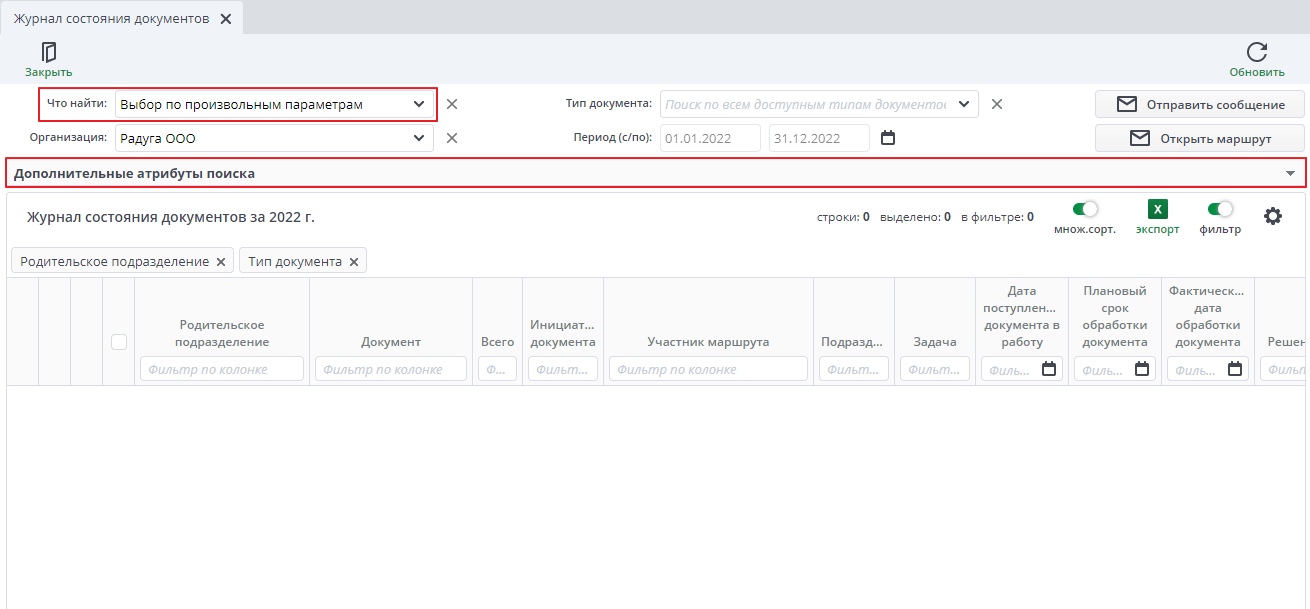Clear the Тип документа field with X
This screenshot has height=609, width=1310.
(996, 104)
